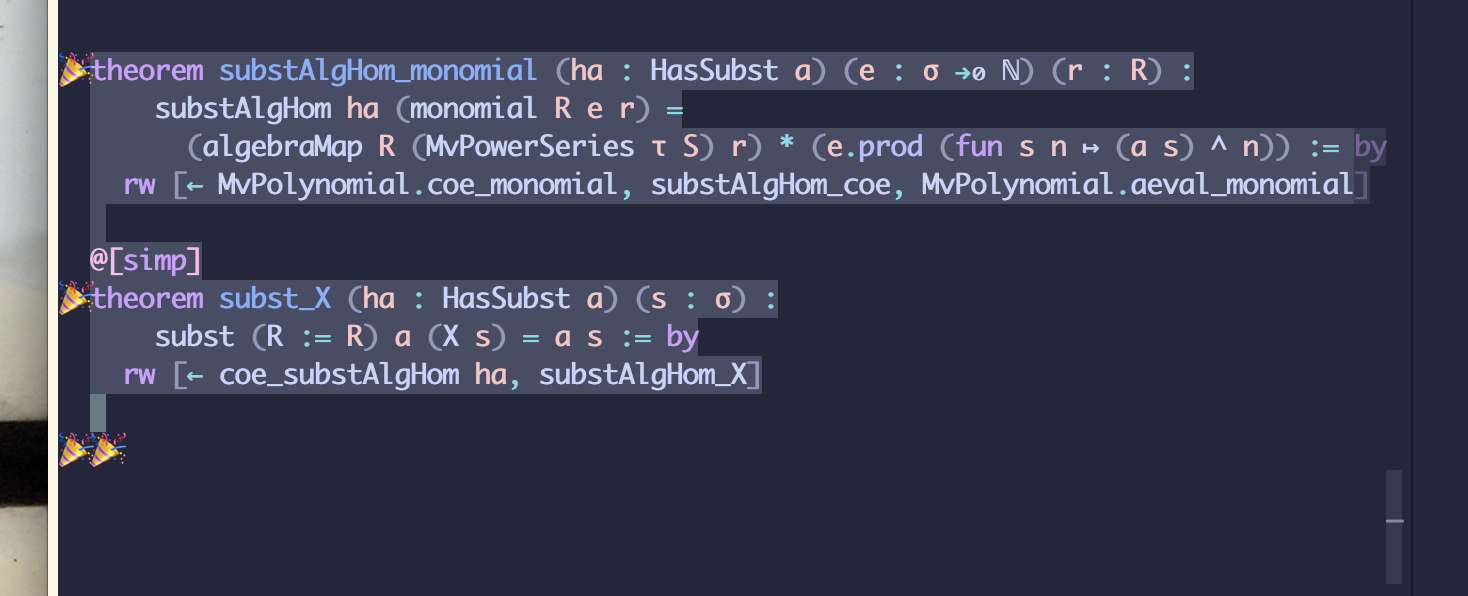The width and height of the screenshot is (1468, 596).
Task: Click the subst_X theorem name
Action: pos(275,298)
